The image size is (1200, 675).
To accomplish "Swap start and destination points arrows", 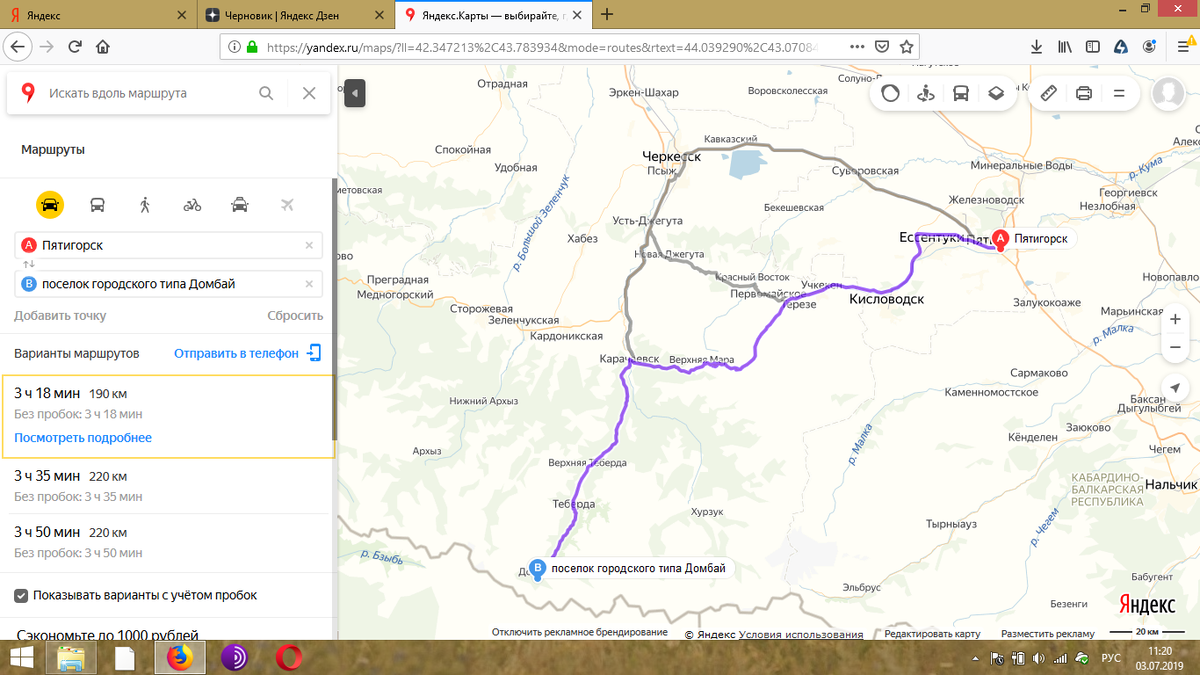I will coord(29,264).
